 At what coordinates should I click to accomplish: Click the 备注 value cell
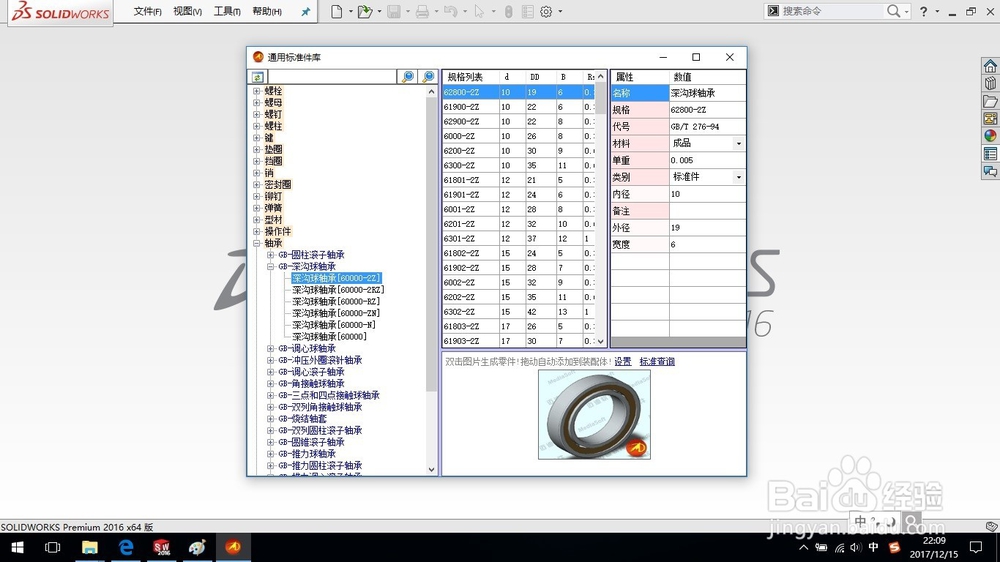pos(707,211)
